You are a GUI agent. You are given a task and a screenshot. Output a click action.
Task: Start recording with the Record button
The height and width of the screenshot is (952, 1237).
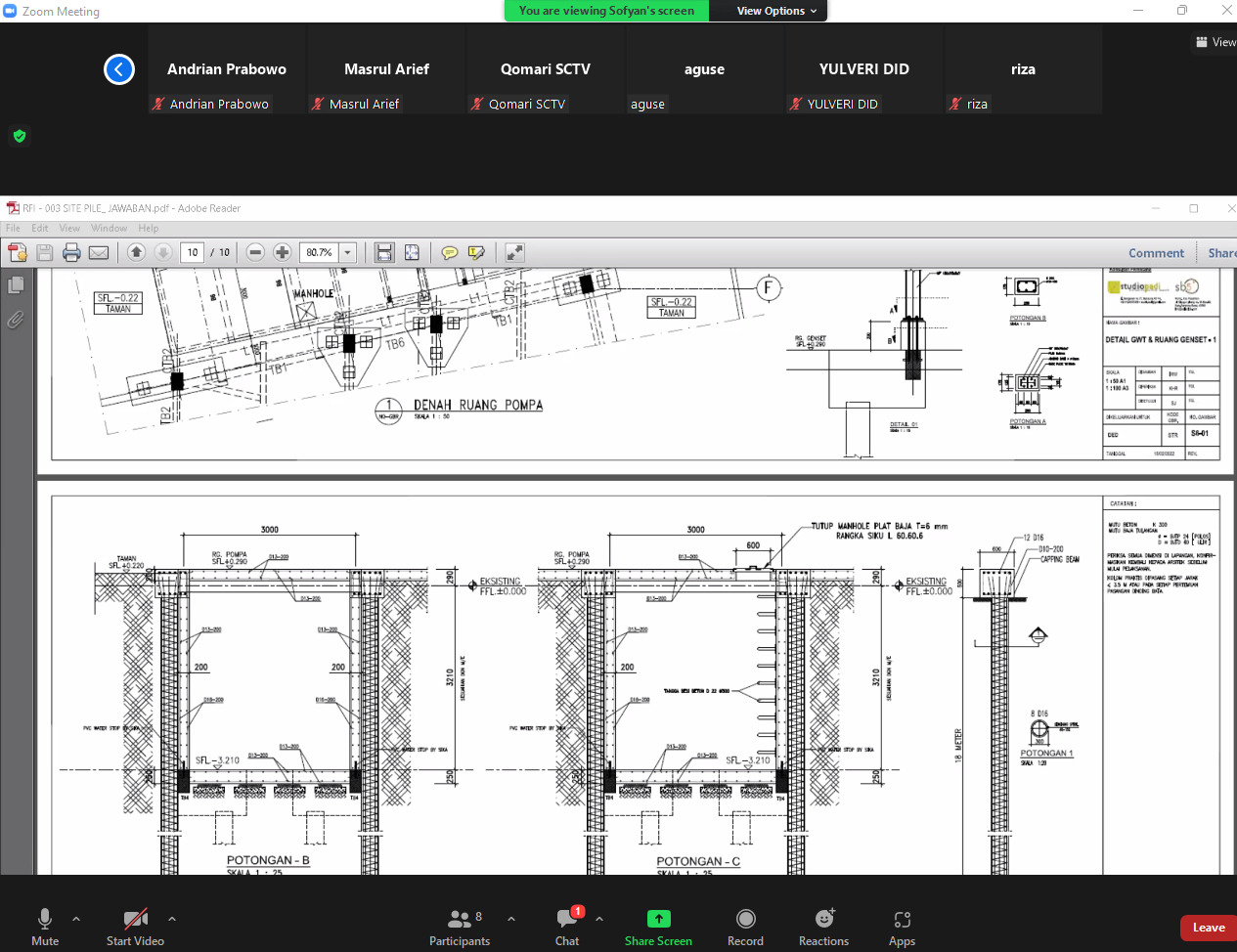(745, 919)
